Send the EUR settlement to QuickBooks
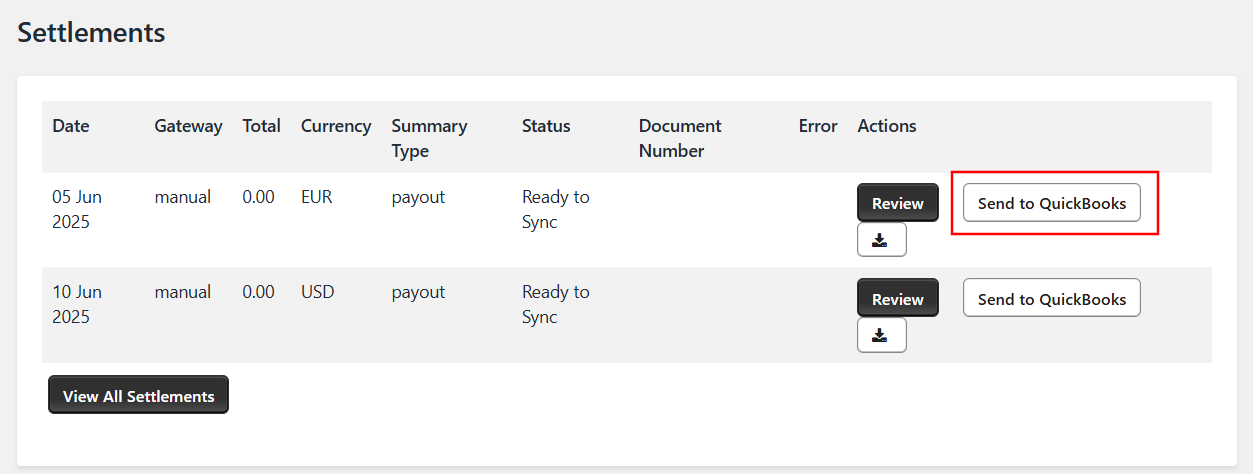The image size is (1253, 474). (x=1052, y=203)
